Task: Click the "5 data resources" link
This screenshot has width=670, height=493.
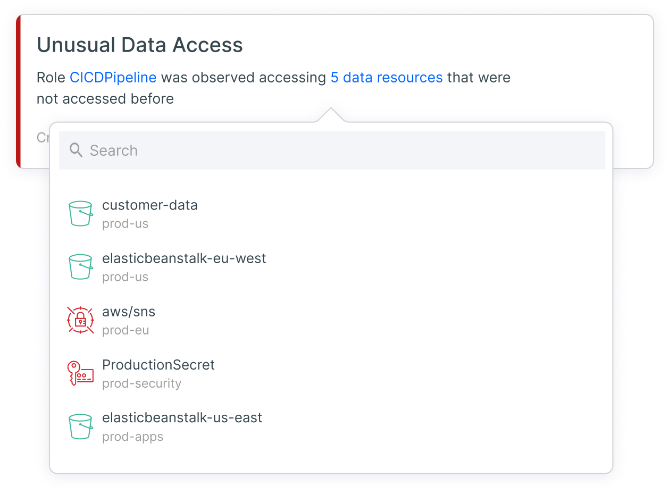Action: click(x=386, y=77)
